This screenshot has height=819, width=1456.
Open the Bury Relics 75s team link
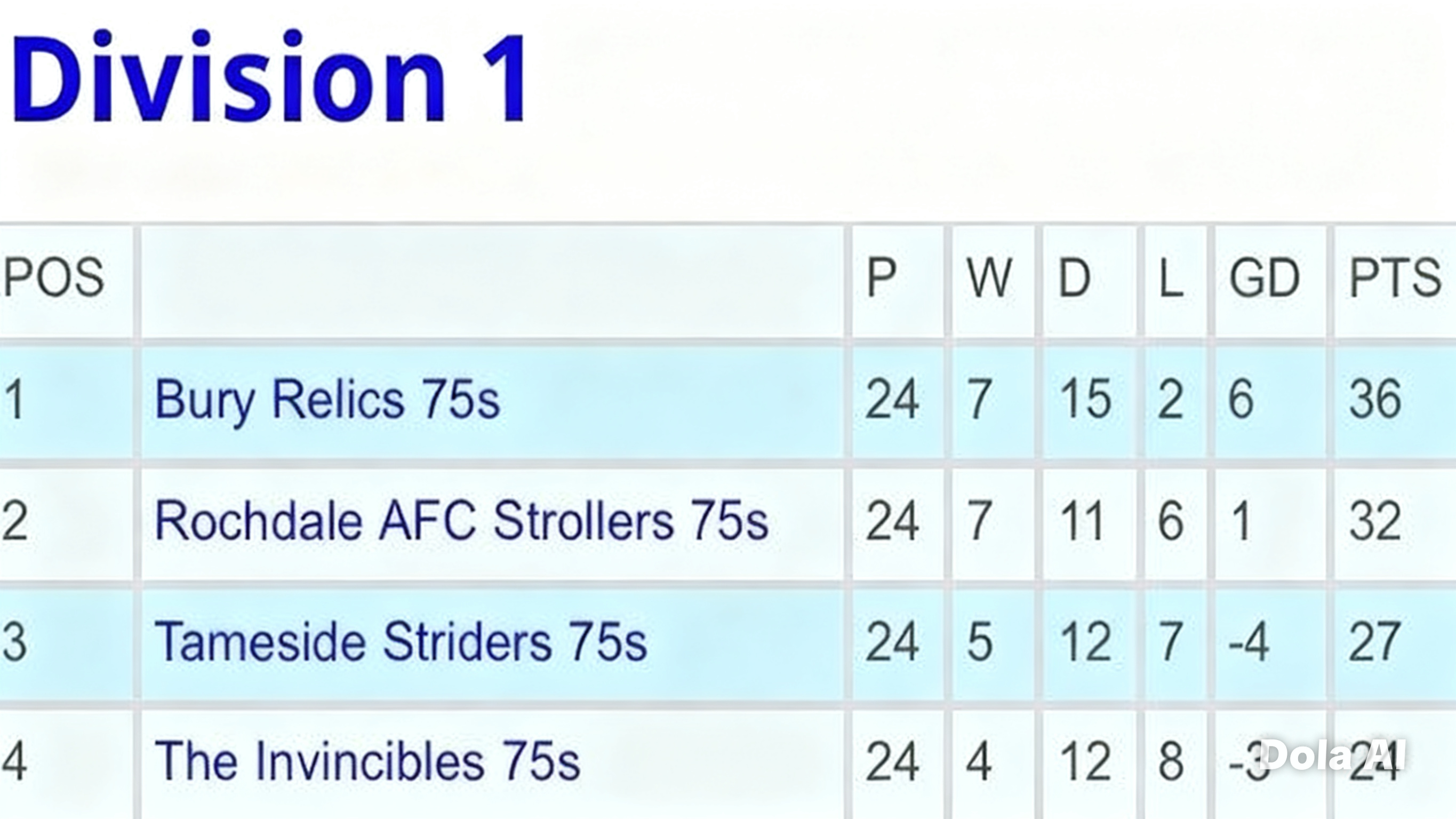pos(327,399)
